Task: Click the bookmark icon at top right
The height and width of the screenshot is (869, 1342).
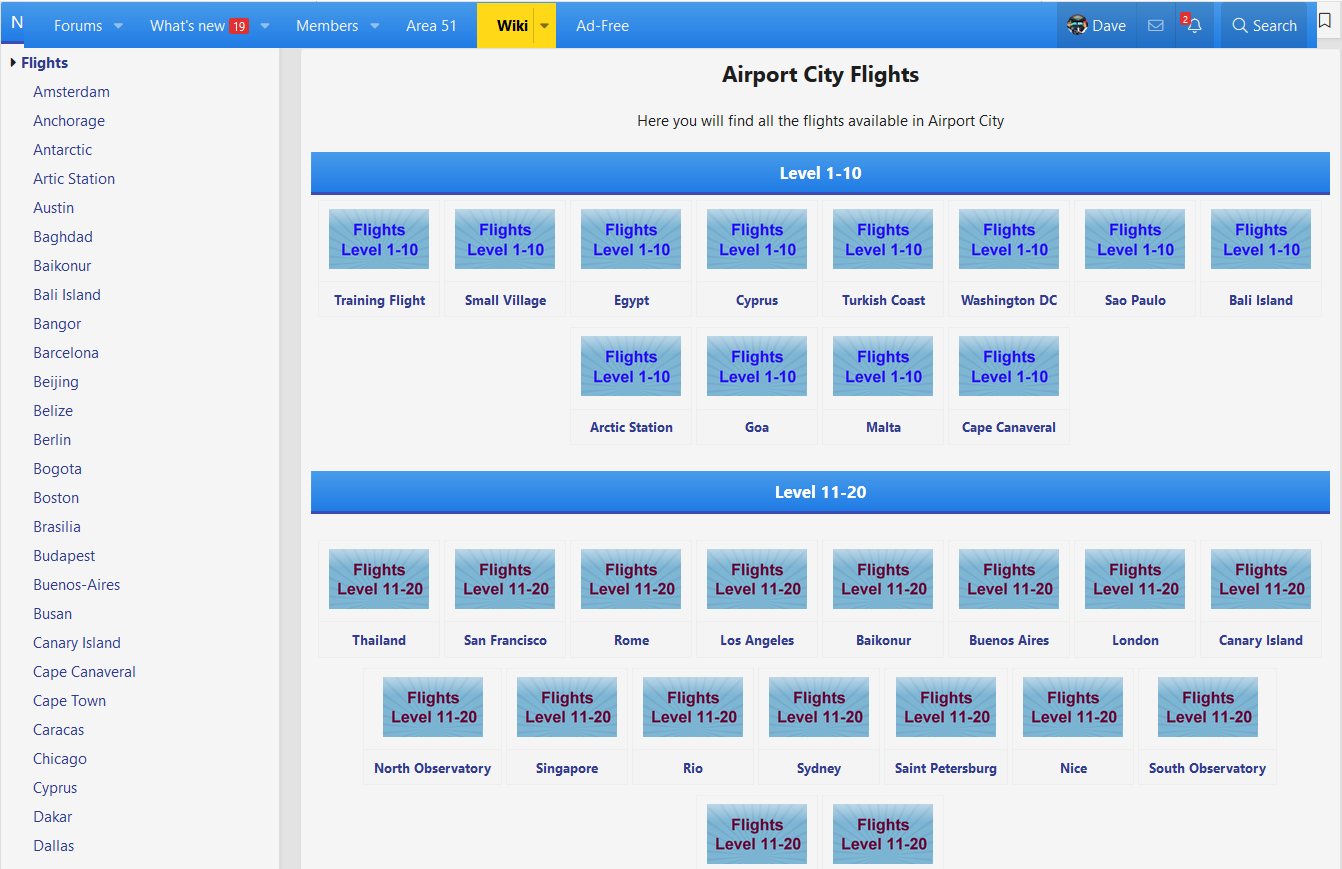Action: coord(1325,22)
